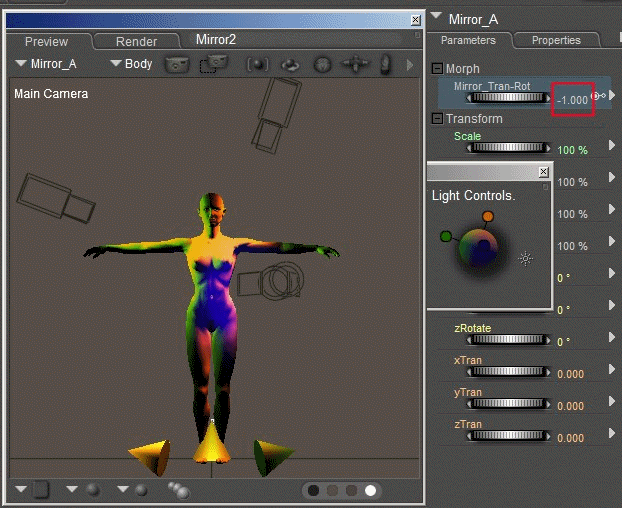Click the keyframe key icon next to Mirror_Tran-Rot
The height and width of the screenshot is (508, 622).
(x=598, y=96)
